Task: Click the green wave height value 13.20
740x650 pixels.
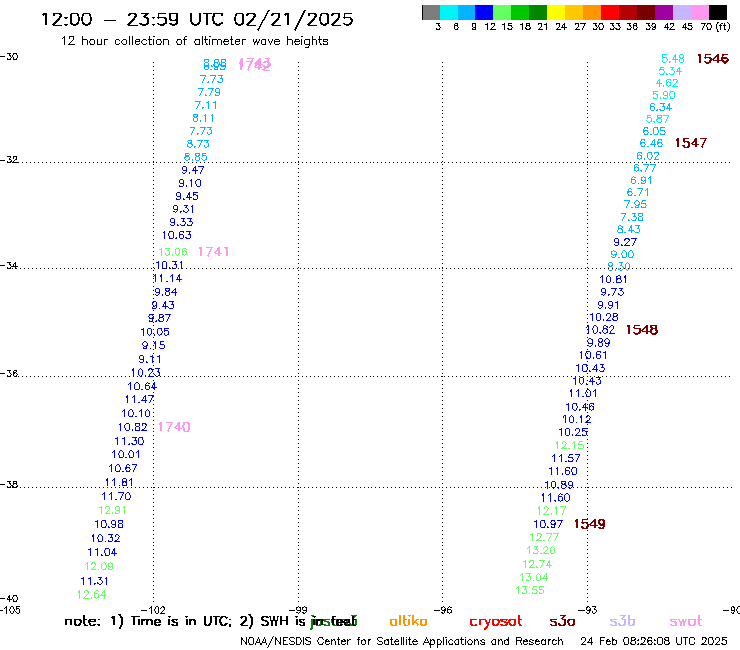Action: pyautogui.click(x=541, y=550)
